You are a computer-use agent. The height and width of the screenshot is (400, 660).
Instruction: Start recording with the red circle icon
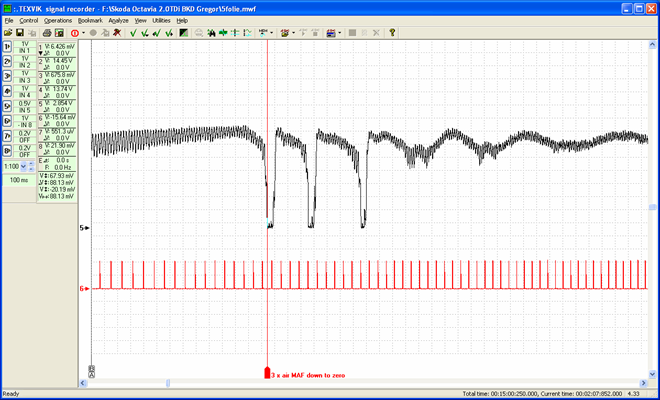coord(75,32)
